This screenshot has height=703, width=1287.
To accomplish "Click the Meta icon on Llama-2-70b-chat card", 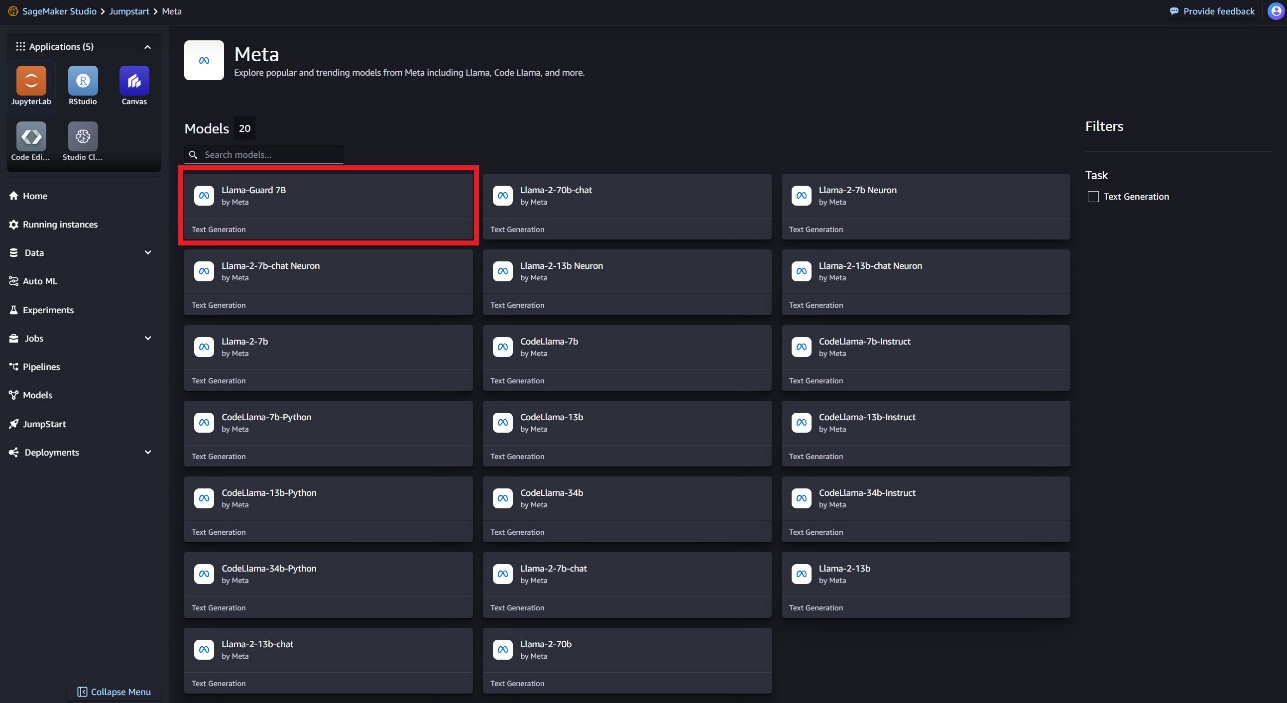I will [503, 196].
